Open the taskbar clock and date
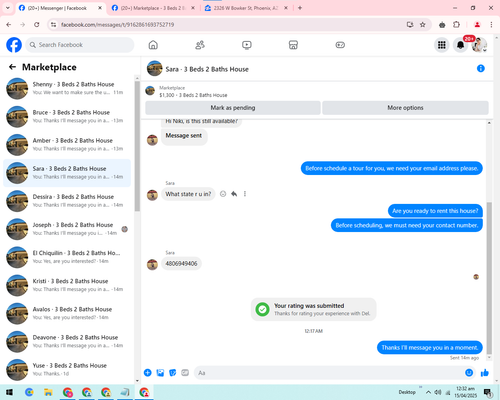Image resolution: width=500 pixels, height=400 pixels. pyautogui.click(x=465, y=392)
